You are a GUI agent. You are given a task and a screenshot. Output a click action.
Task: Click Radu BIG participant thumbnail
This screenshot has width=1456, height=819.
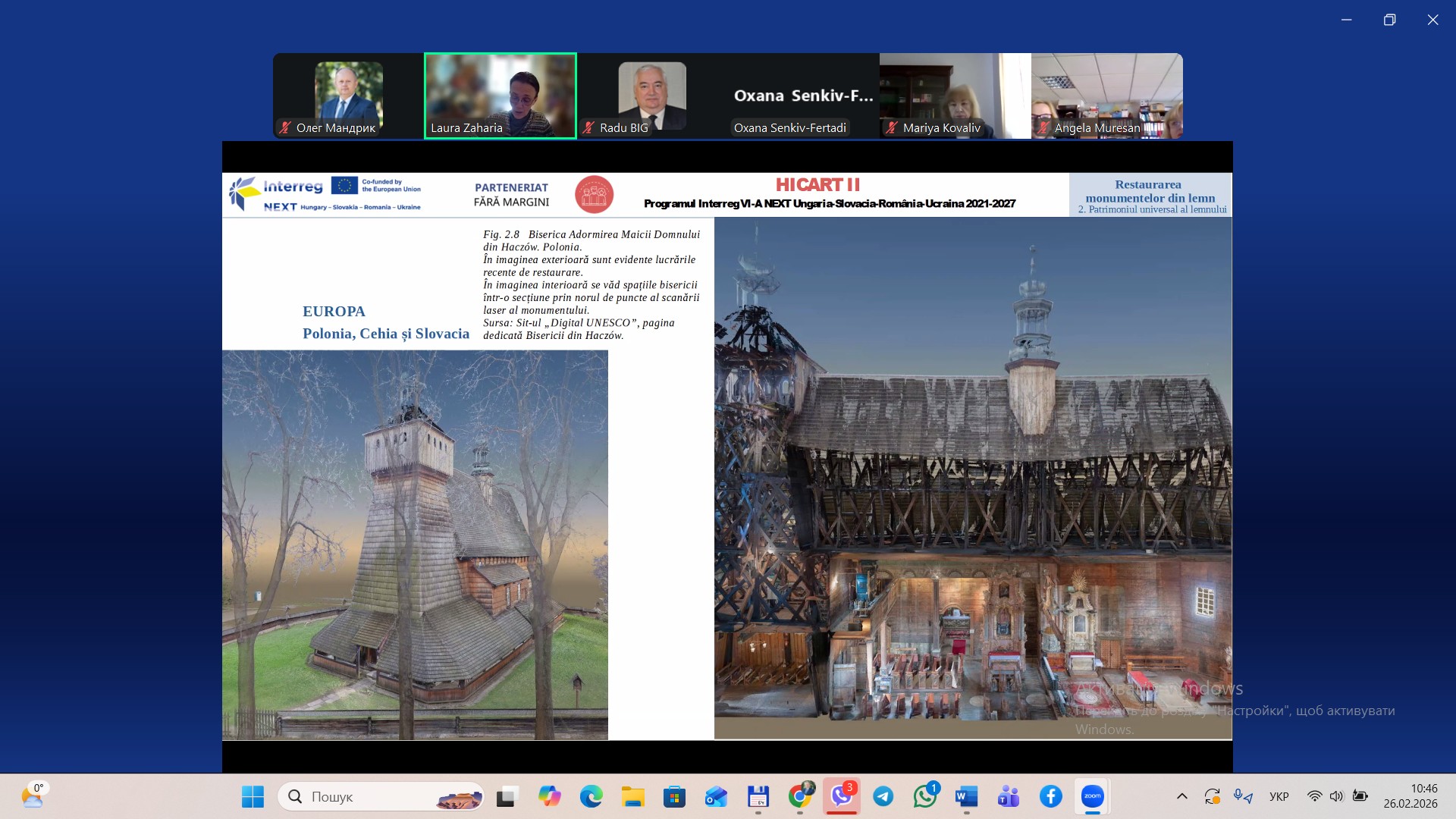tap(651, 96)
